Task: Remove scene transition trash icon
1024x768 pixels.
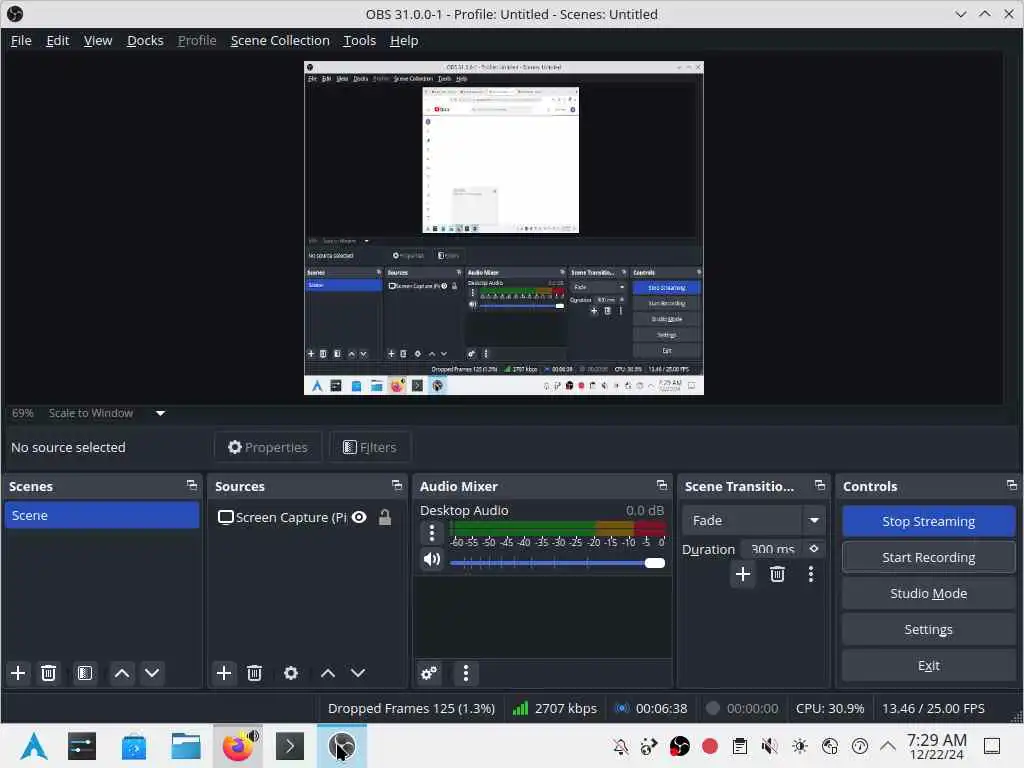Action: 777,574
